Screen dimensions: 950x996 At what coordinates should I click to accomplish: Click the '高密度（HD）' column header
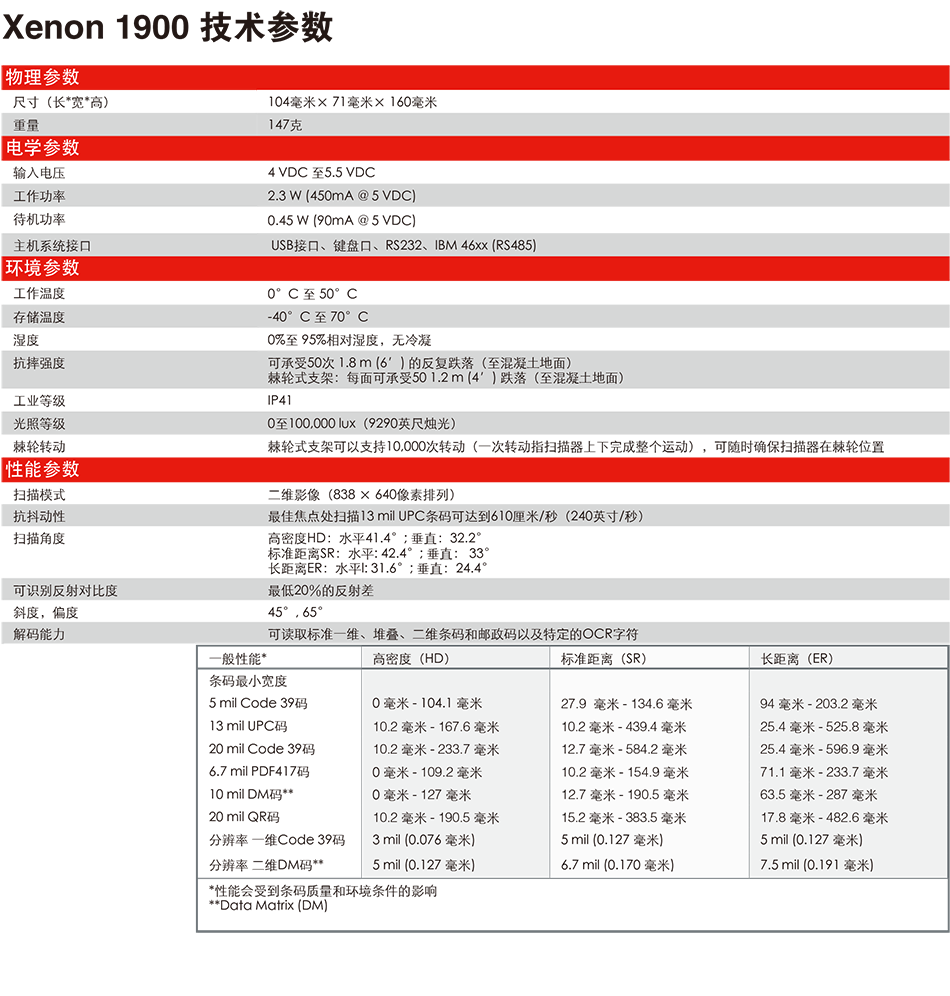click(x=411, y=659)
